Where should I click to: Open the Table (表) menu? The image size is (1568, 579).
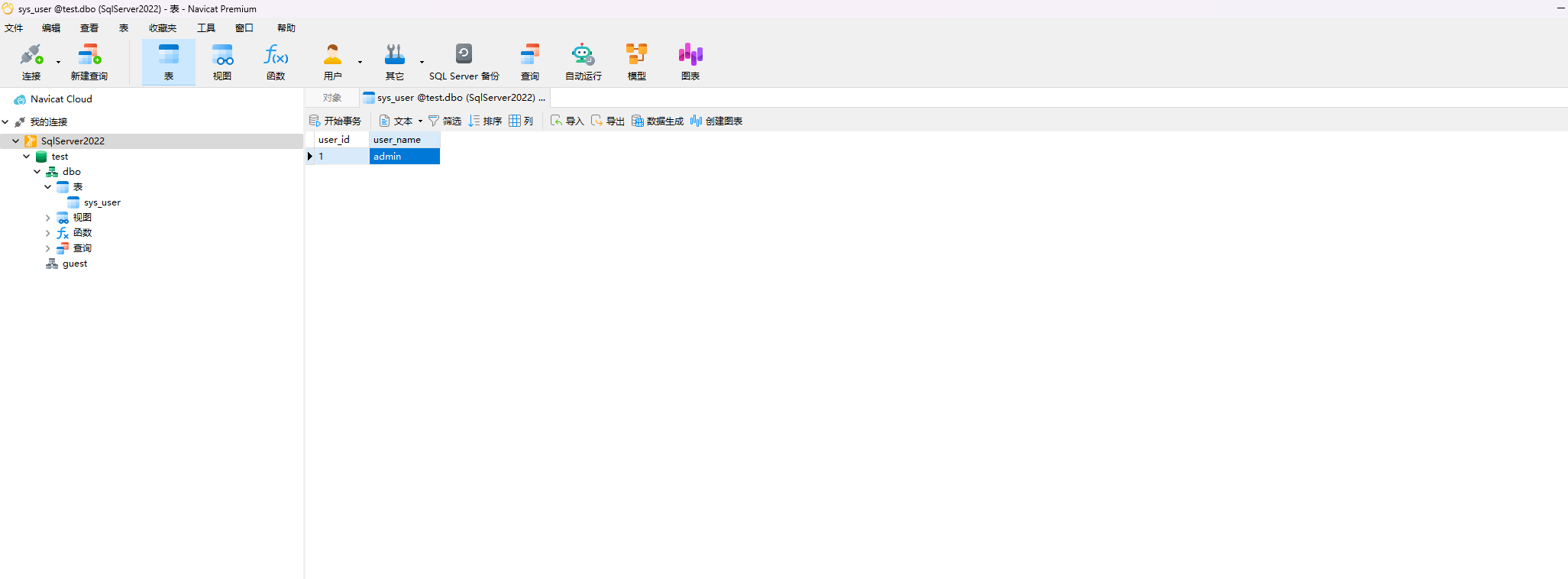pyautogui.click(x=124, y=28)
